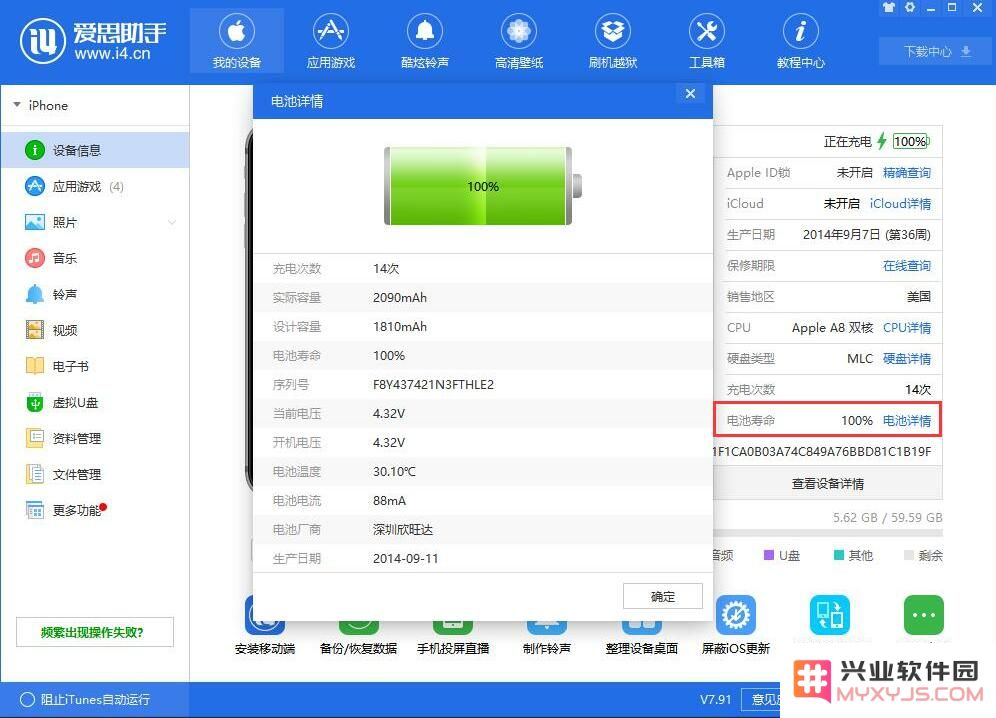Open 电池详情 link

pyautogui.click(x=906, y=421)
